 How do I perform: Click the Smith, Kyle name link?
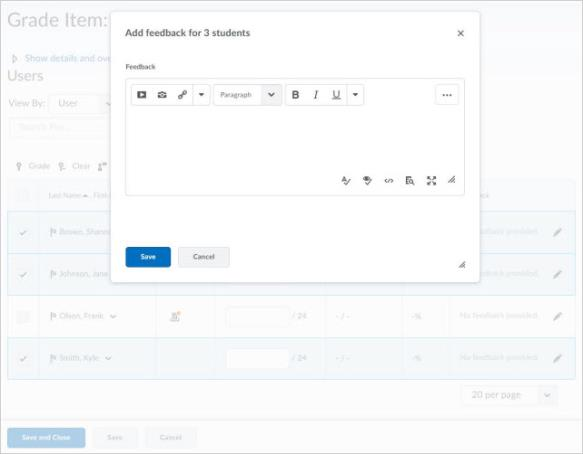click(x=79, y=358)
